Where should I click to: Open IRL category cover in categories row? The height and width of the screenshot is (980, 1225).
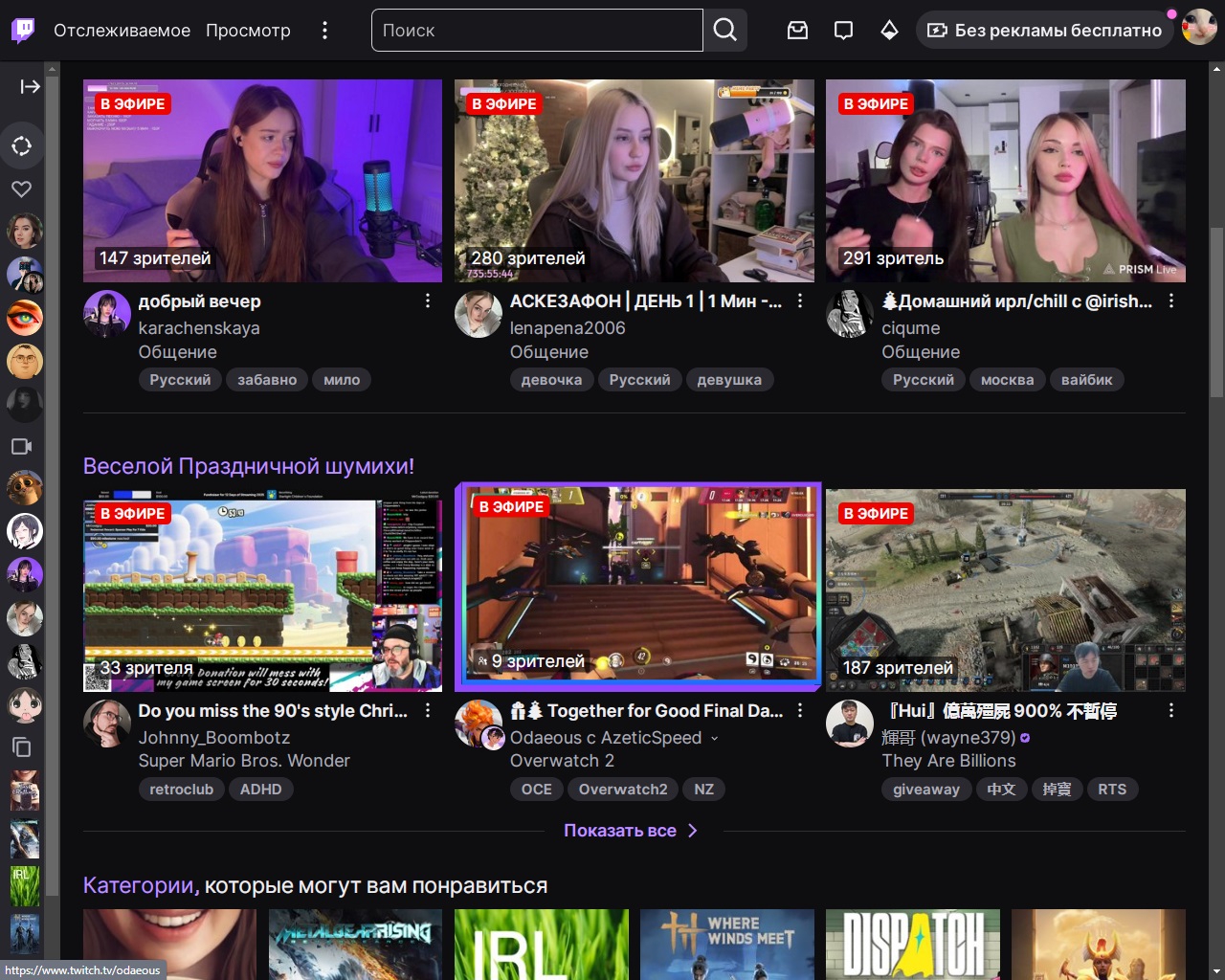(541, 945)
